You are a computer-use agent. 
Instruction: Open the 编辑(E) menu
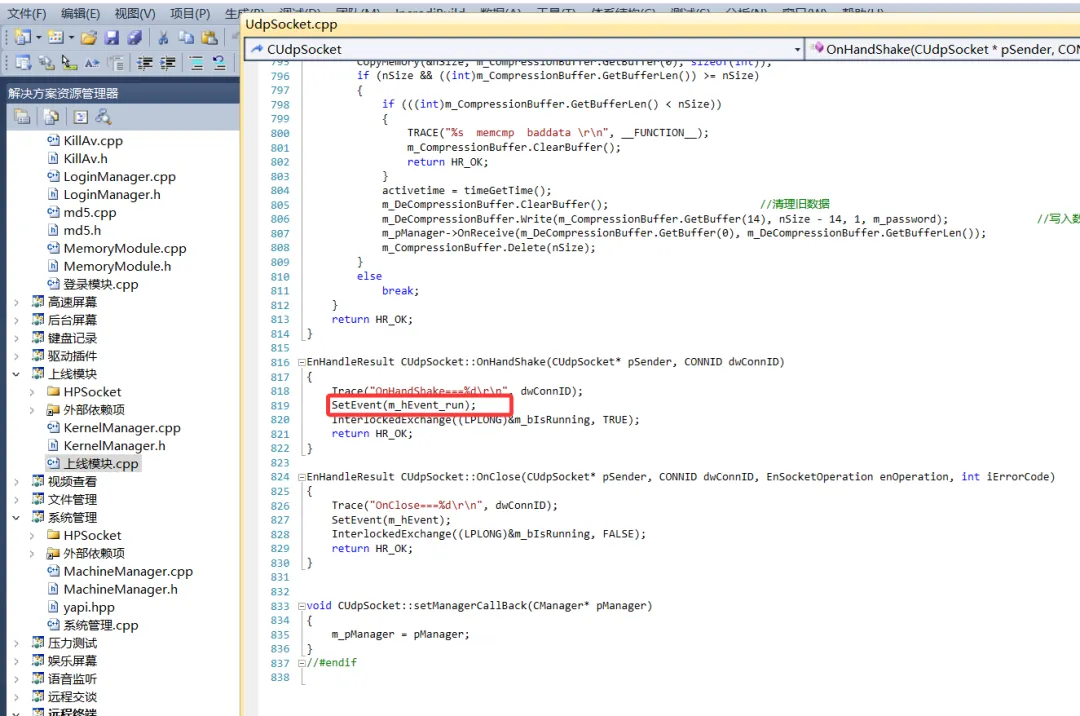coord(80,14)
